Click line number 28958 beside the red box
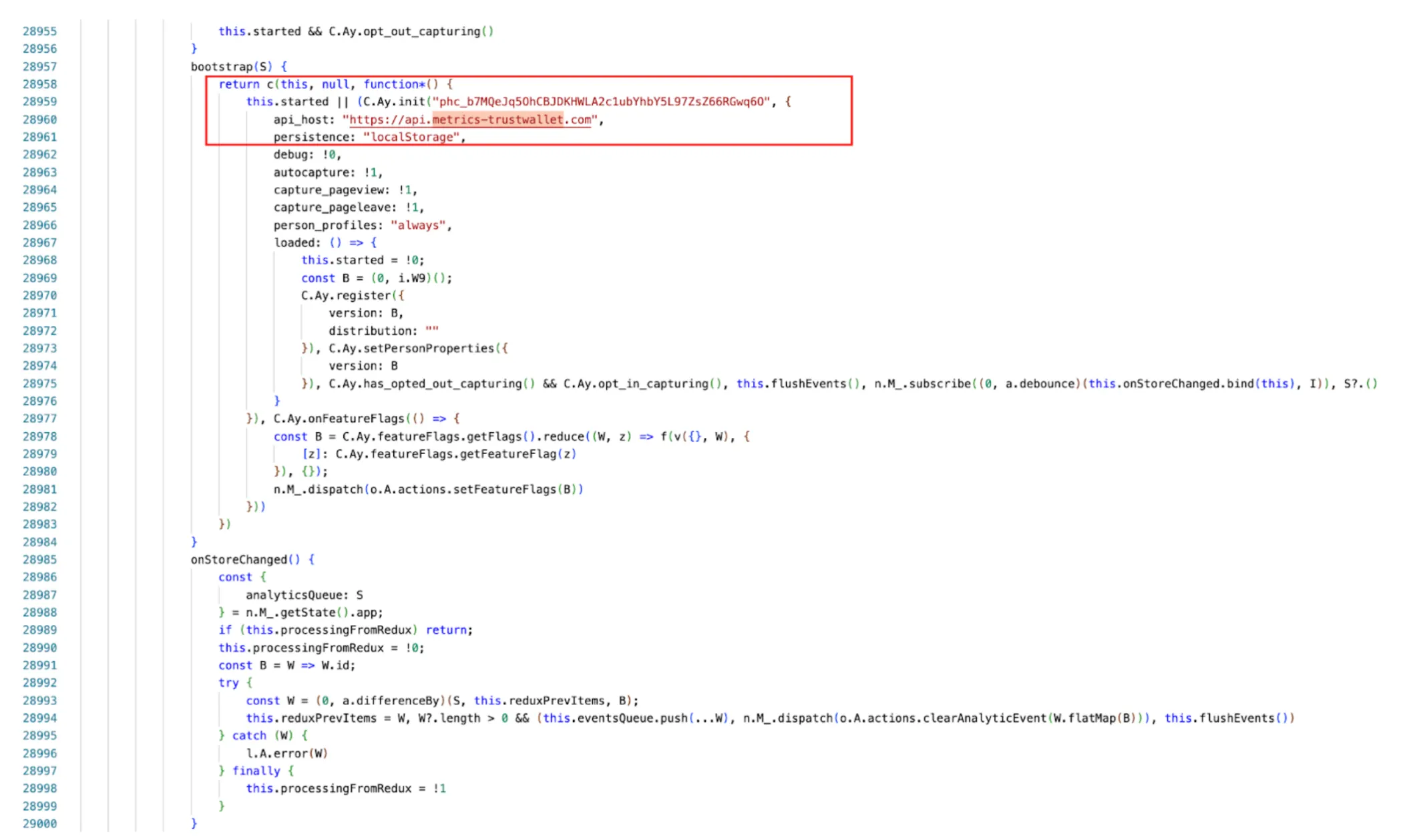This screenshot has height=840, width=1413. [x=41, y=84]
